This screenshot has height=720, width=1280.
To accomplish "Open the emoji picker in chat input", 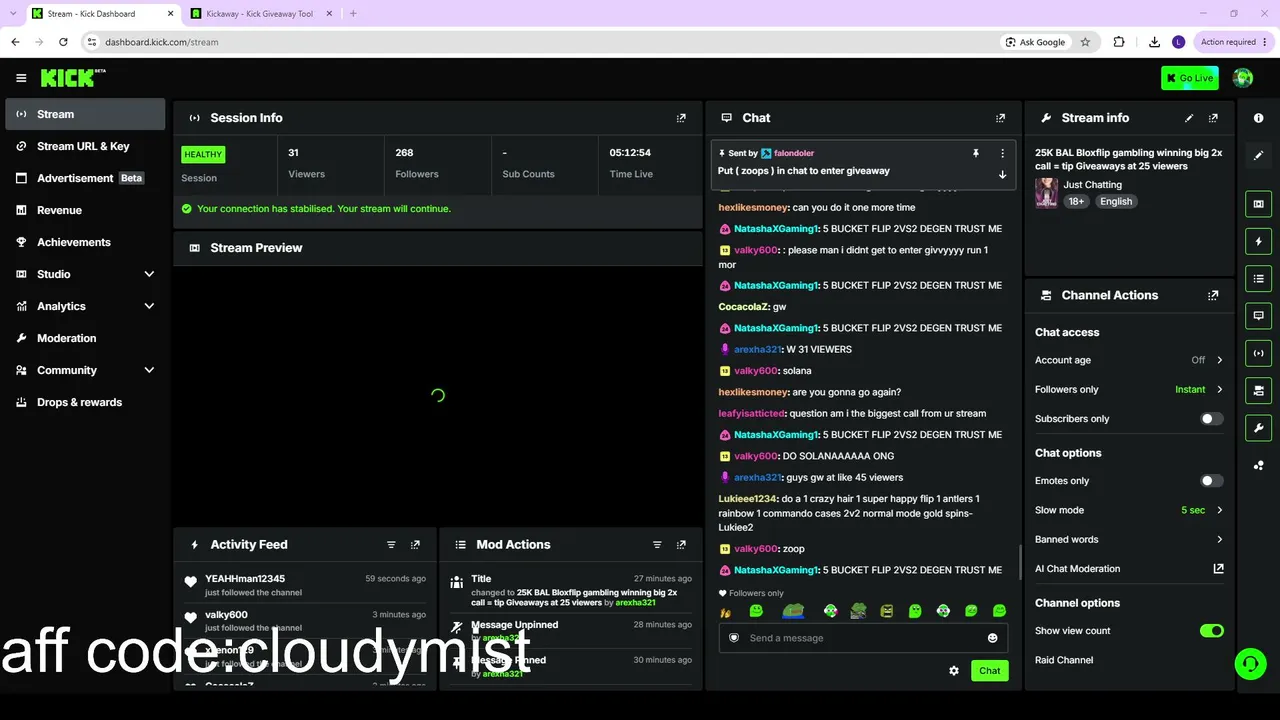I will (992, 638).
